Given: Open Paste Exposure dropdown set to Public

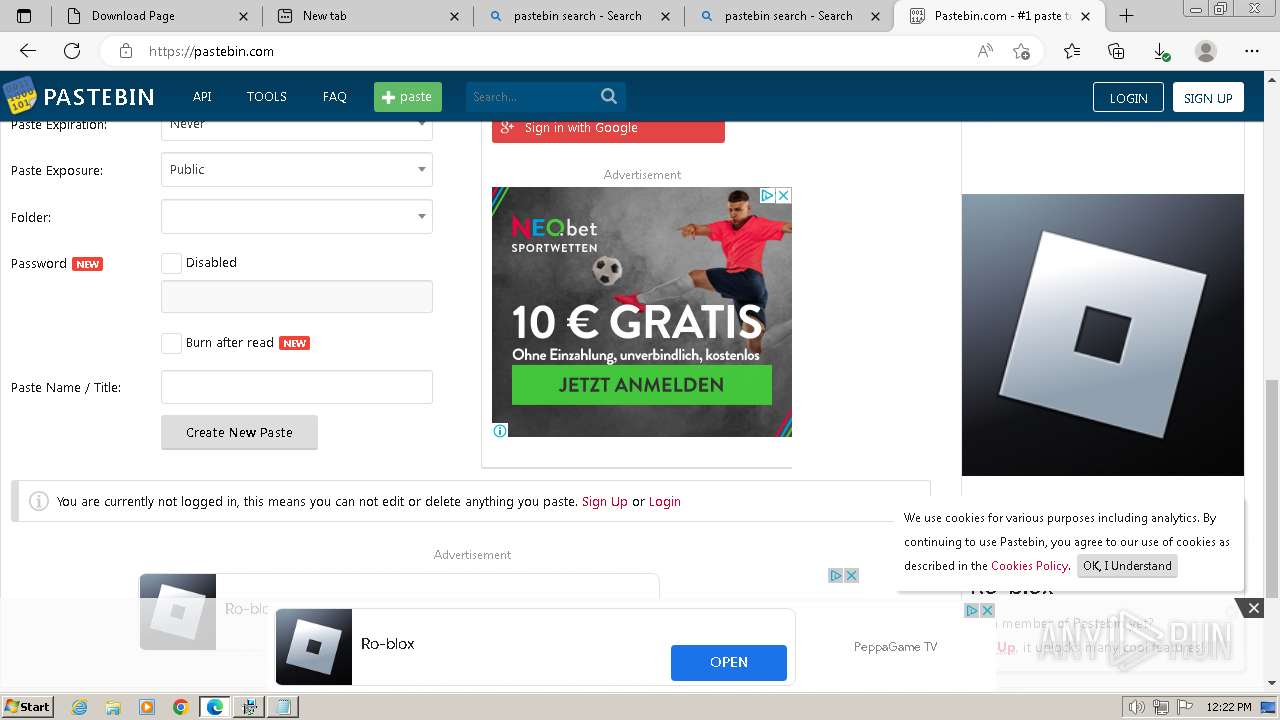Looking at the screenshot, I should (x=297, y=170).
